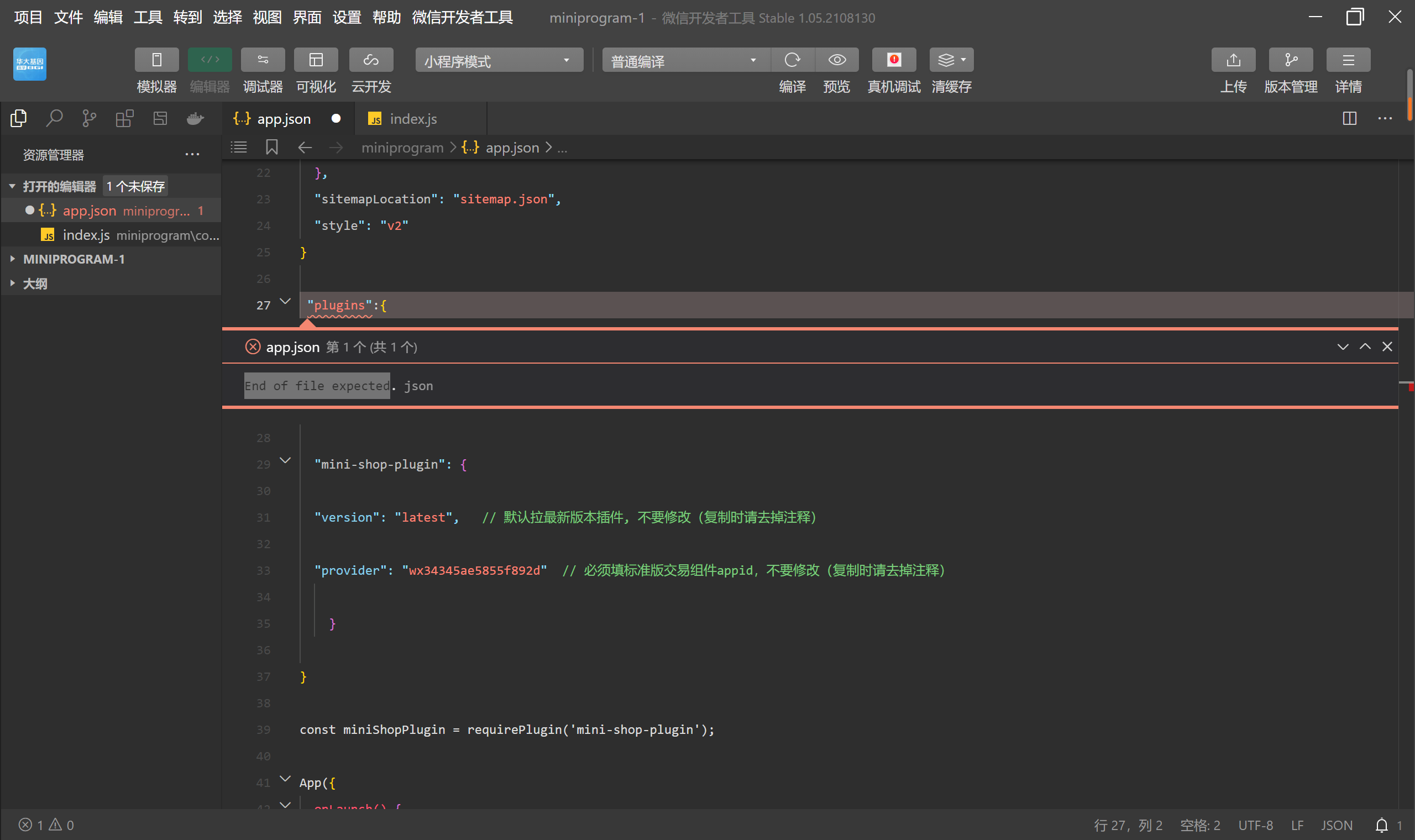Toggle the simulator (模拟器) panel
Viewport: 1415px width, 840px height.
click(157, 60)
